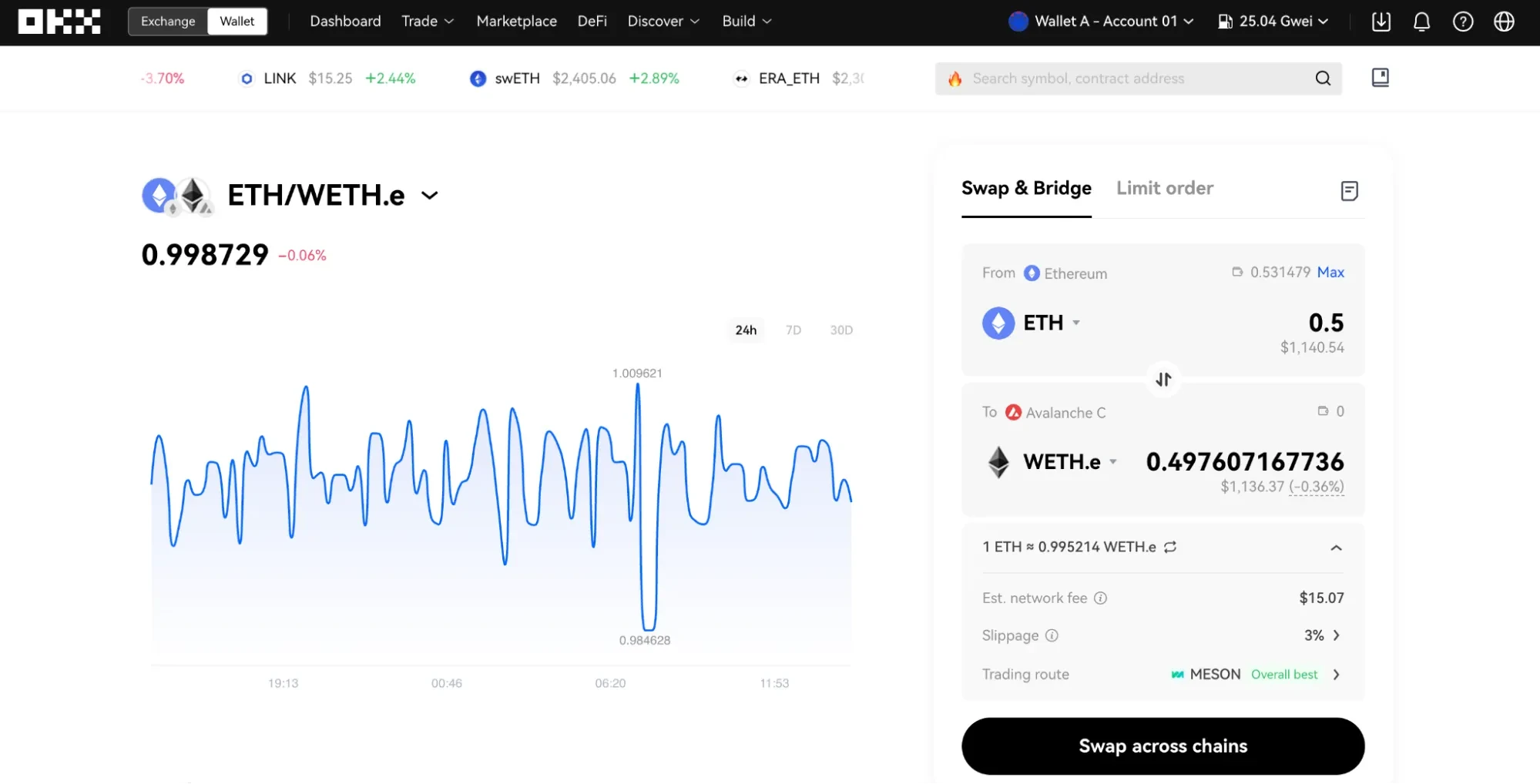Expand the Trade menu
The image size is (1540, 784).
[428, 22]
